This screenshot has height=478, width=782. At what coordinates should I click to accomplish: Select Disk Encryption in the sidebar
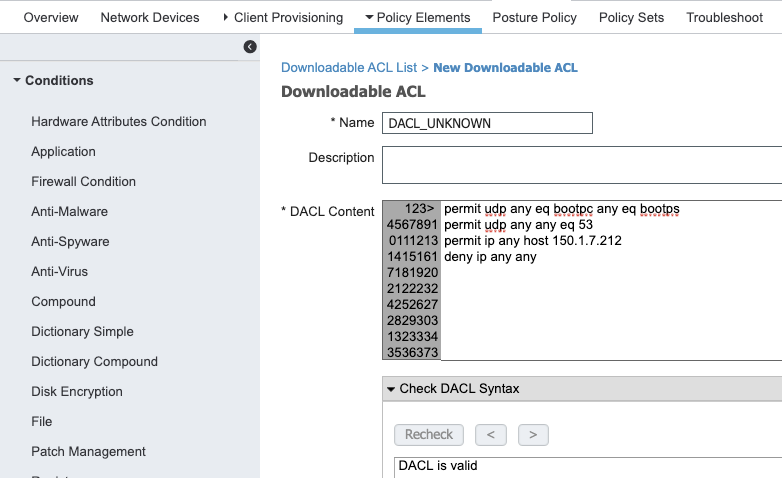pyautogui.click(x=77, y=392)
